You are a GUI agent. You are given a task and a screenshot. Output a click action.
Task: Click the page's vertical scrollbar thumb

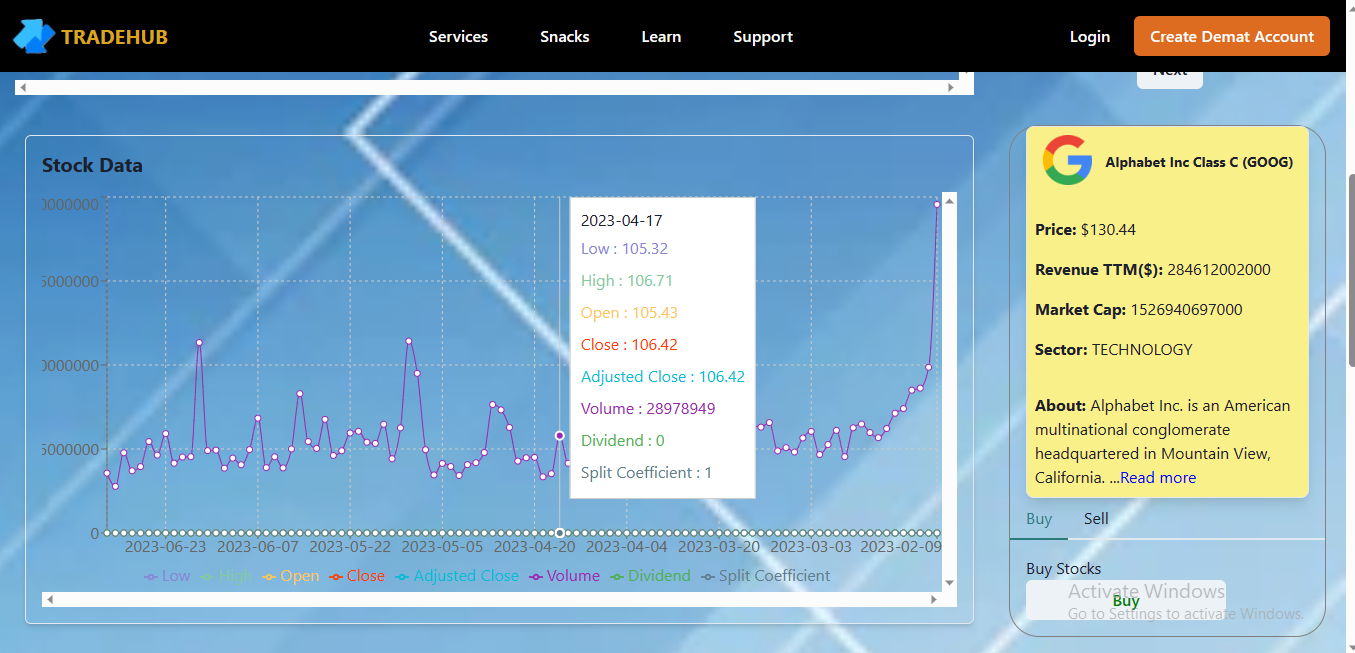[x=1351, y=270]
